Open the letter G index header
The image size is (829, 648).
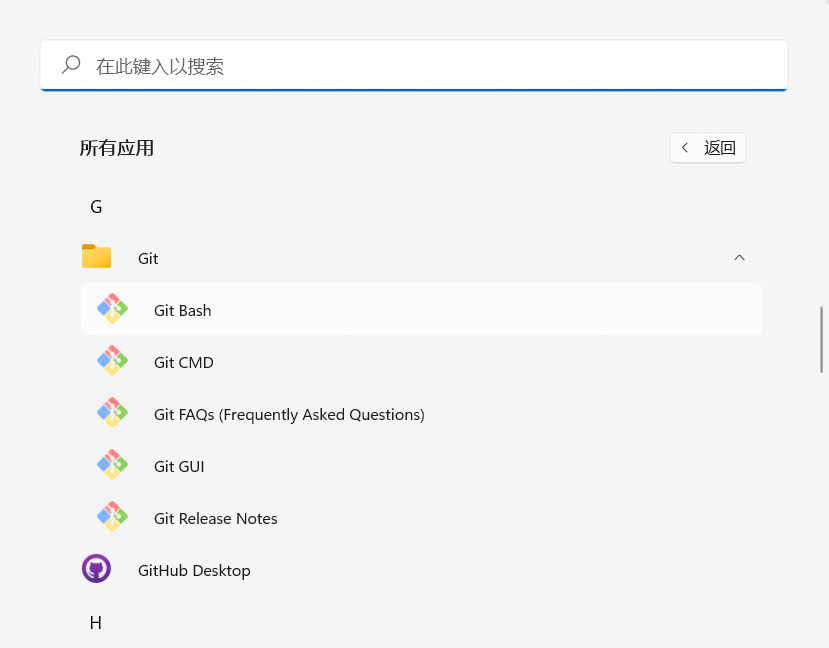tap(96, 207)
